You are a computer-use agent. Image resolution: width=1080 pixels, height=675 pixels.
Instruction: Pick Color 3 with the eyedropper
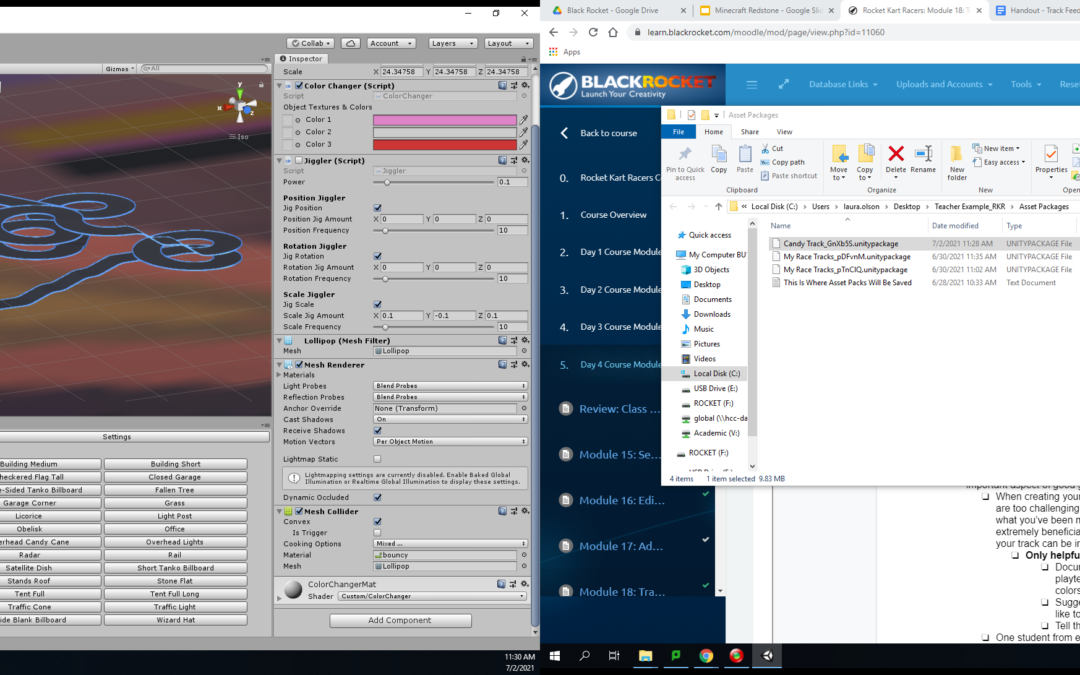click(524, 145)
